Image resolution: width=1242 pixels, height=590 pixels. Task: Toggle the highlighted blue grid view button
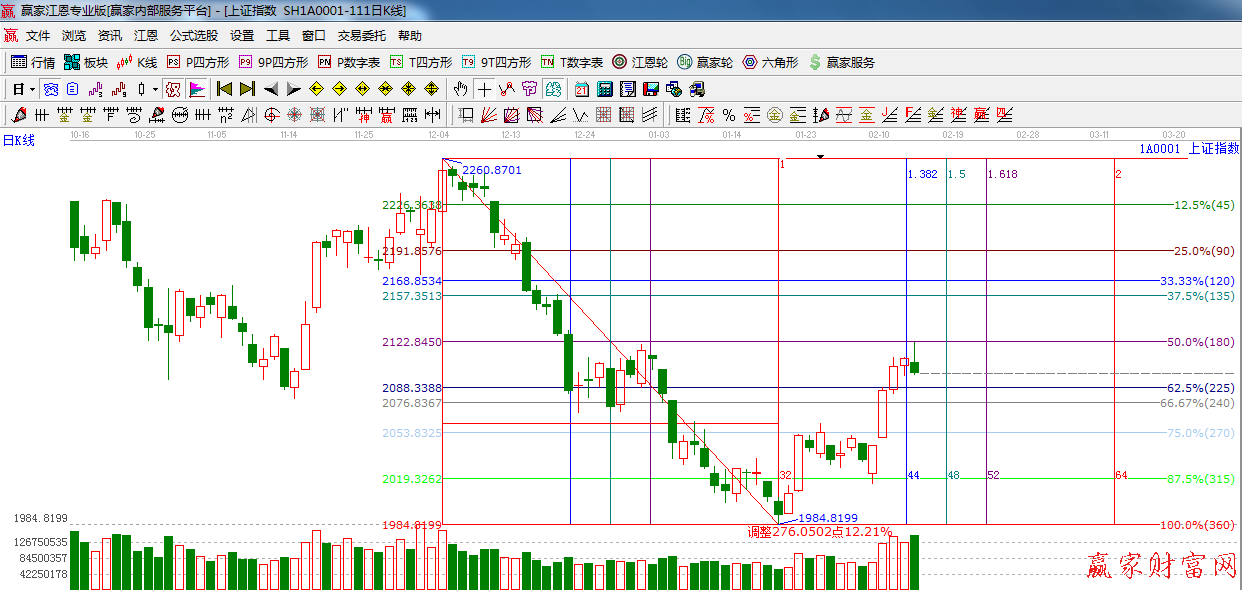point(49,89)
